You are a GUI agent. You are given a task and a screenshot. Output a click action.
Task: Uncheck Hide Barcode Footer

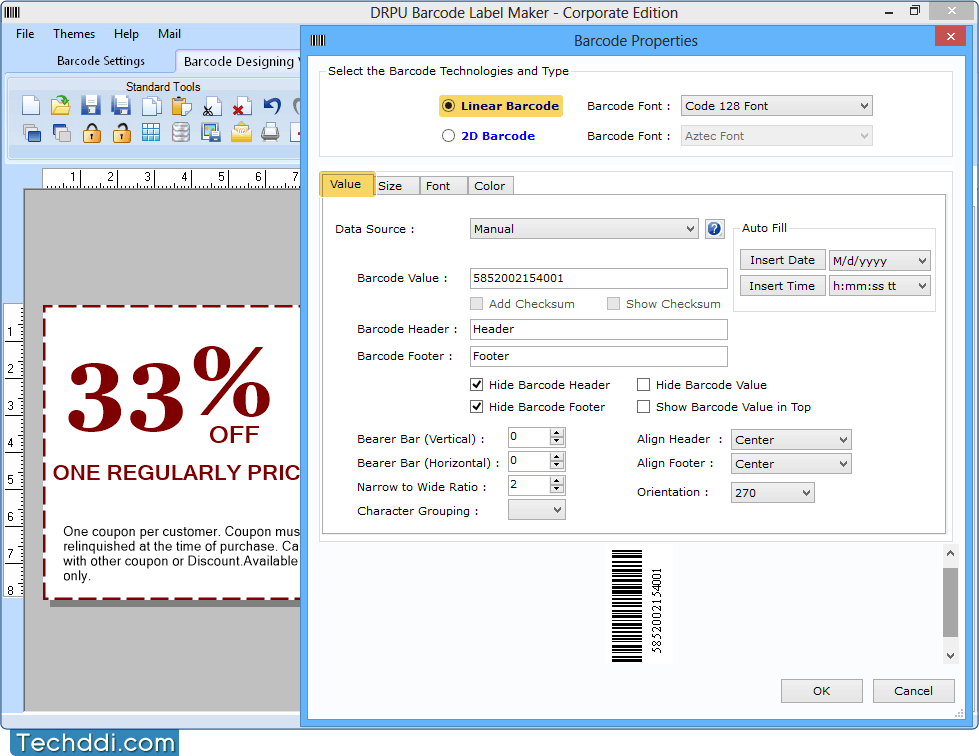[476, 407]
